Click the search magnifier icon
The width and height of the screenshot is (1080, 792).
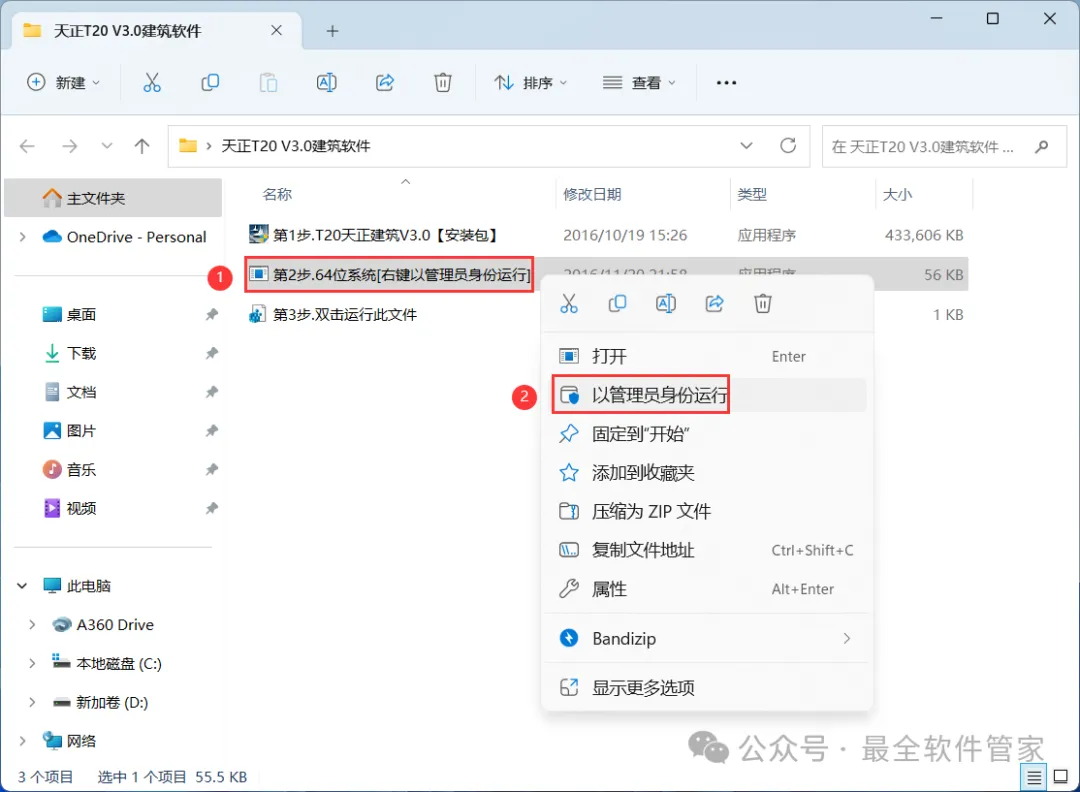click(1041, 146)
